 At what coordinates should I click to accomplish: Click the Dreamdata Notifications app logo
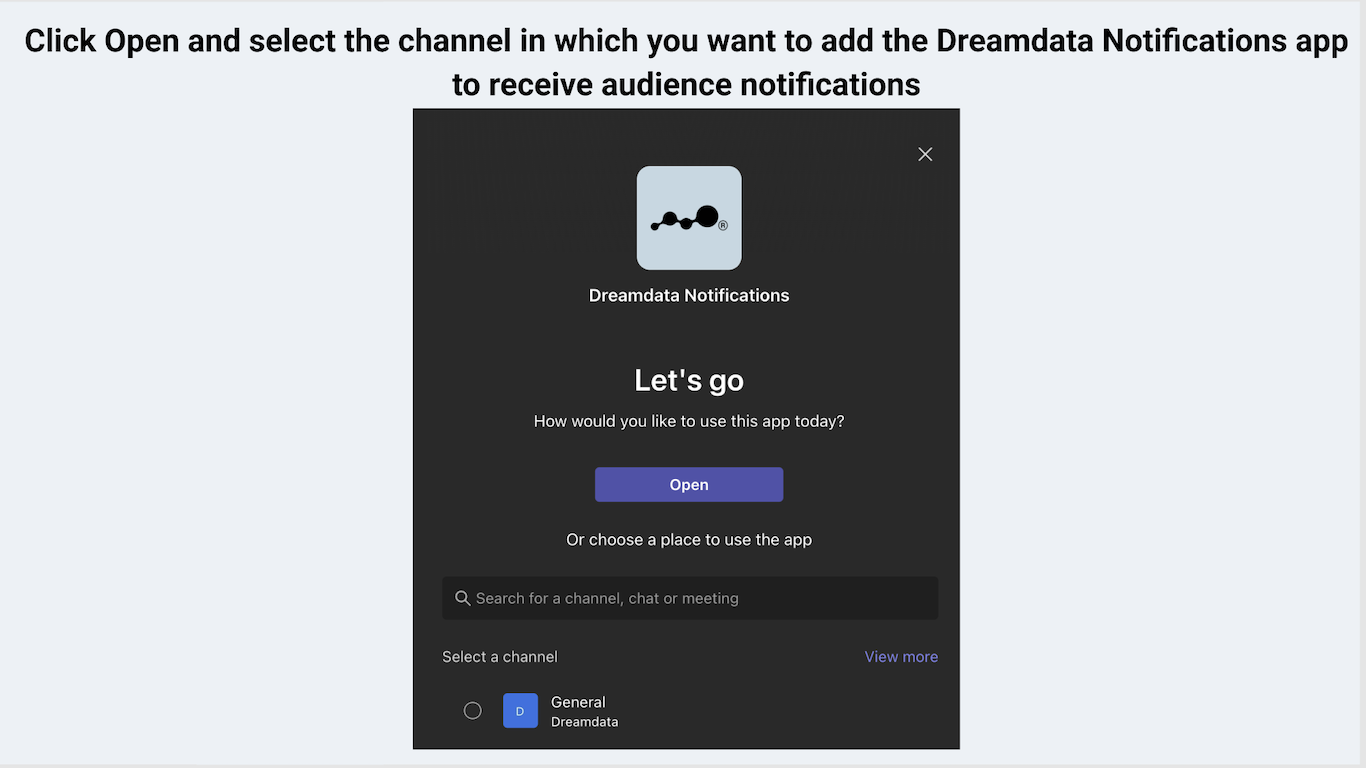[x=689, y=218]
